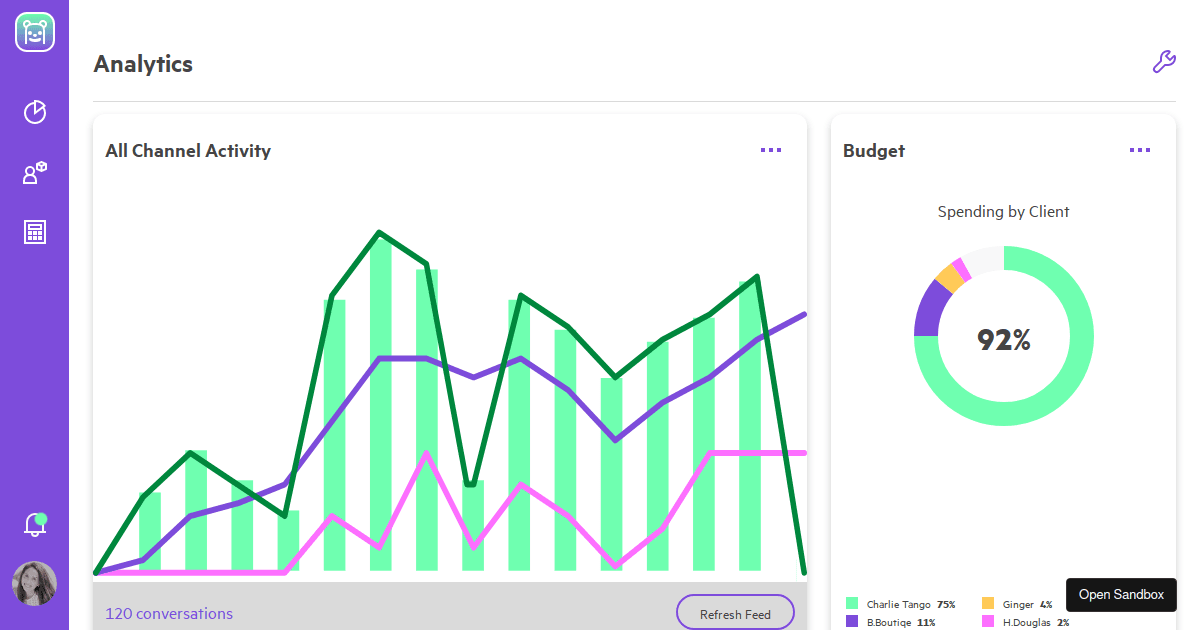
Task: Click the Budget card title
Action: coord(874,151)
